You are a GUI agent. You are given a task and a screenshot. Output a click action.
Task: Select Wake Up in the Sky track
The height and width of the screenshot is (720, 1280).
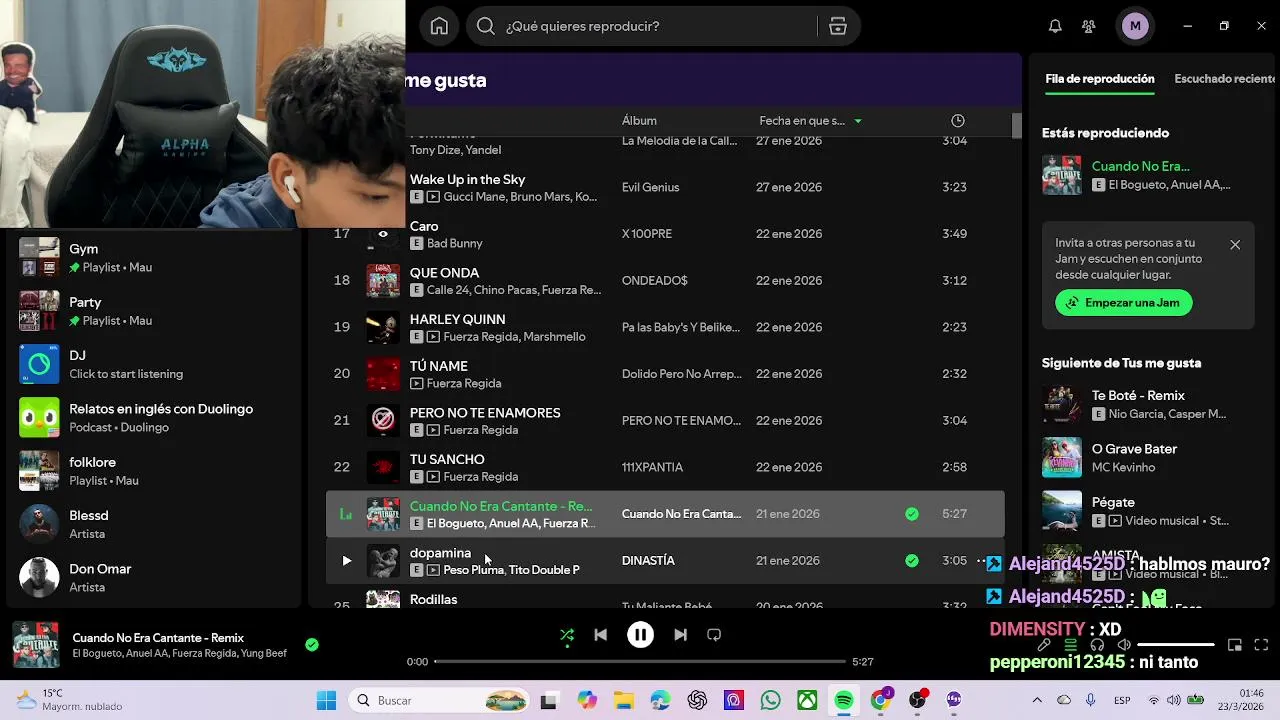click(467, 180)
